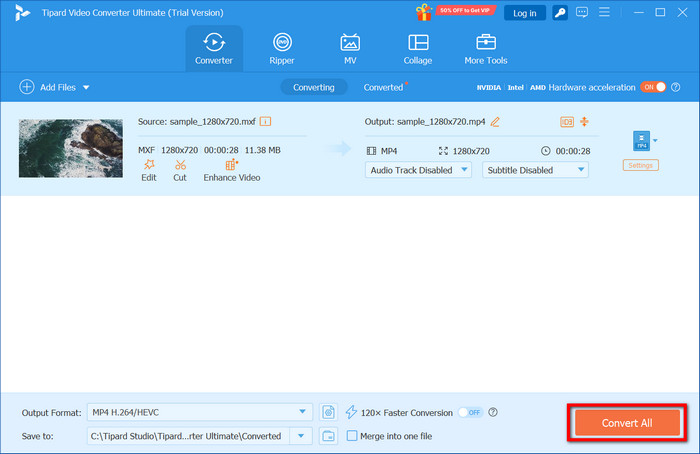The width and height of the screenshot is (700, 454).
Task: Show source file info icon
Action: [x=265, y=121]
